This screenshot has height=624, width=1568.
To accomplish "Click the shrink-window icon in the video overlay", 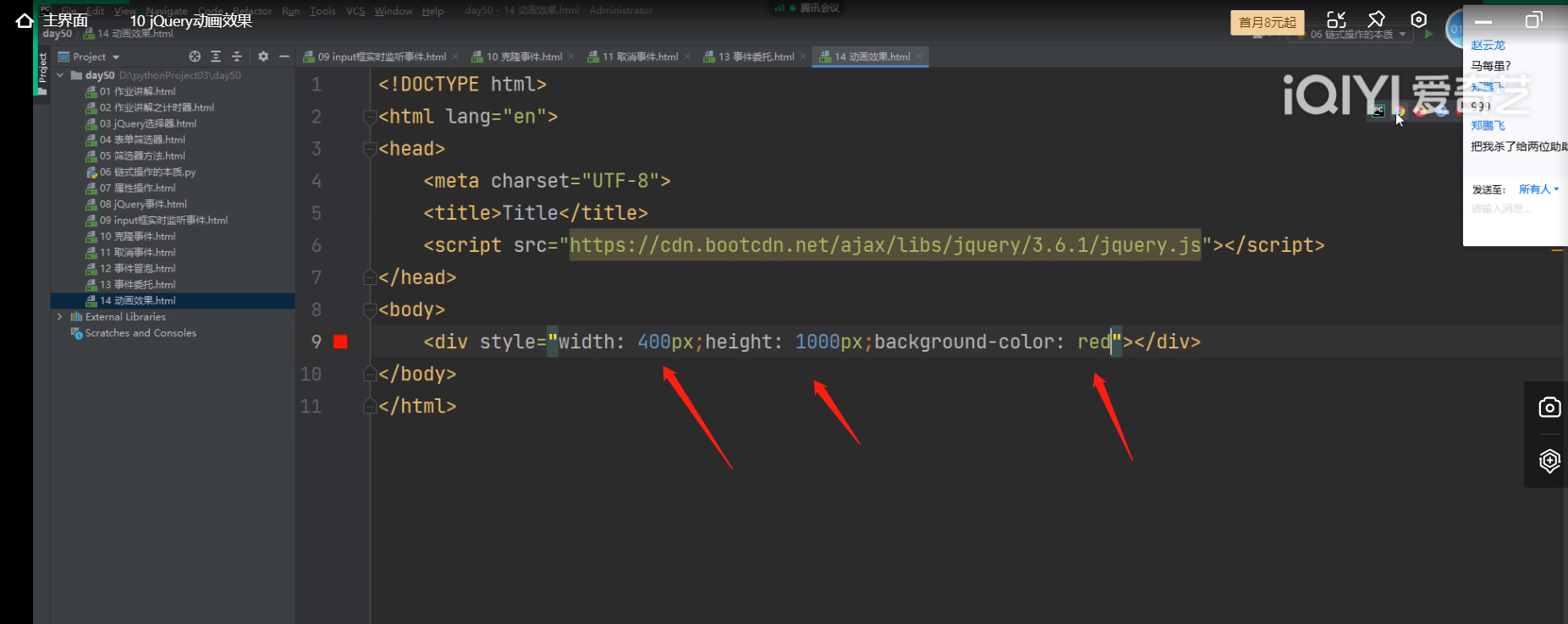I will (1336, 19).
